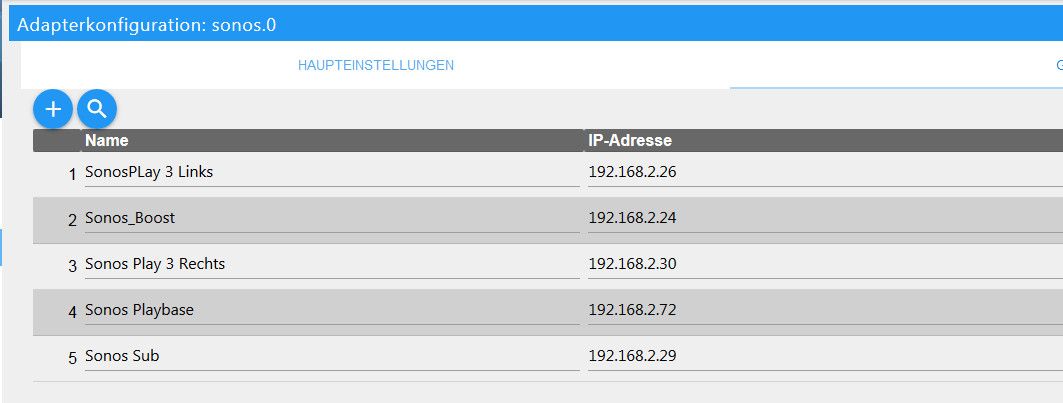The height and width of the screenshot is (403, 1063).
Task: Change the 192.168.2.72 IP address field
Action: coord(825,311)
